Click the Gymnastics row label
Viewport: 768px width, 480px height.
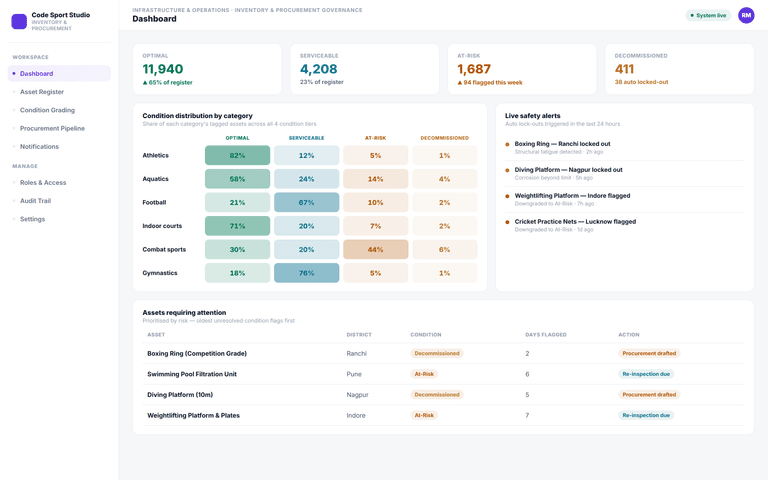click(160, 273)
